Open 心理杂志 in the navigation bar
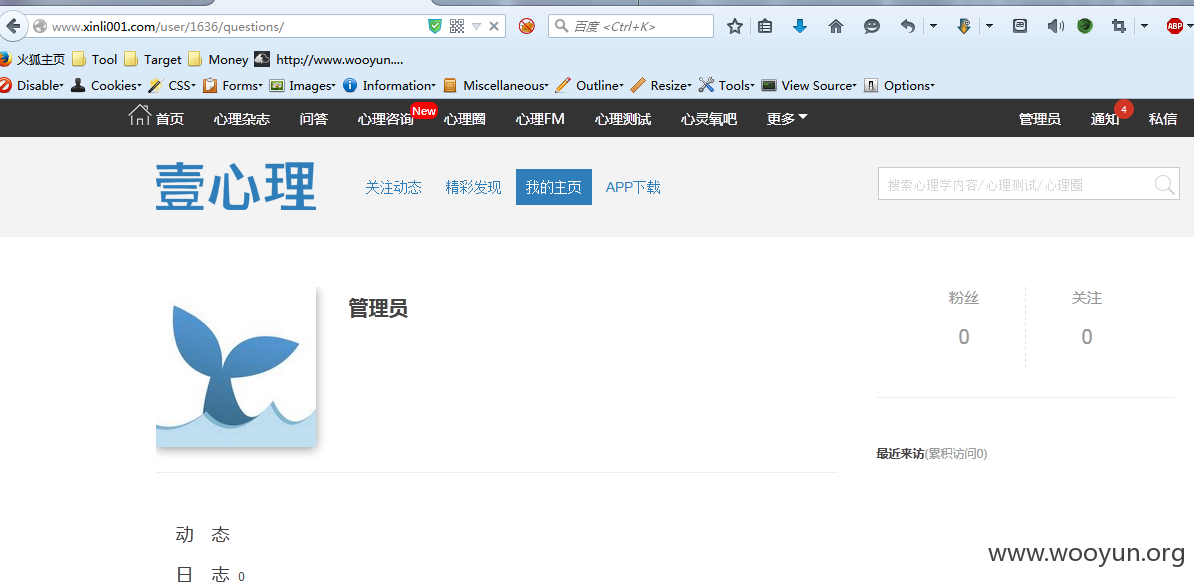The width and height of the screenshot is (1194, 582). pos(241,119)
